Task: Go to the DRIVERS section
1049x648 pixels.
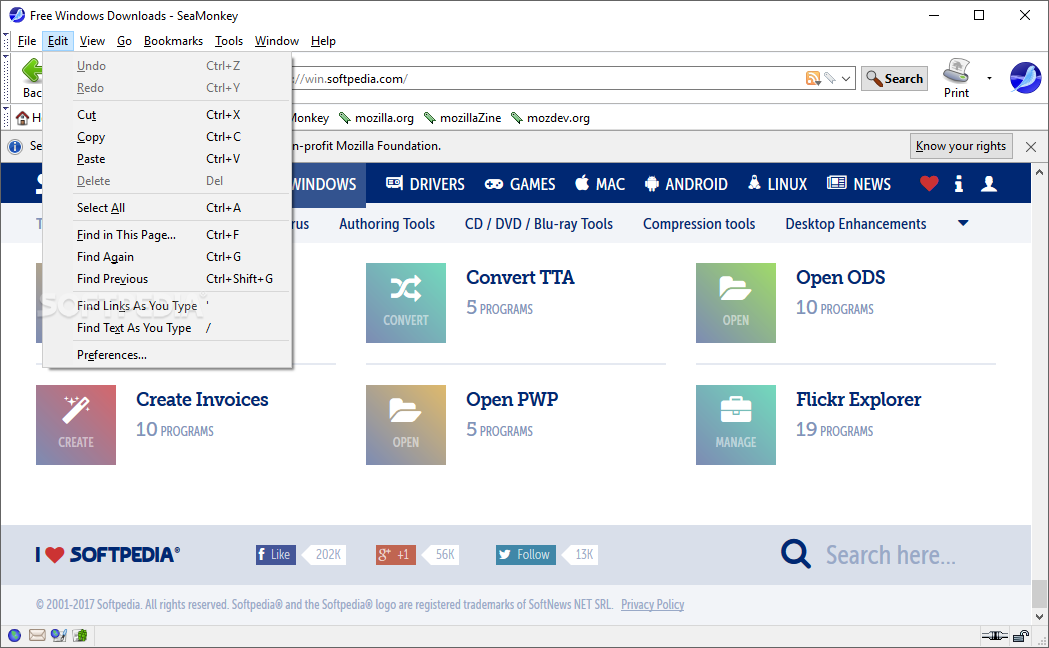Action: (x=425, y=184)
